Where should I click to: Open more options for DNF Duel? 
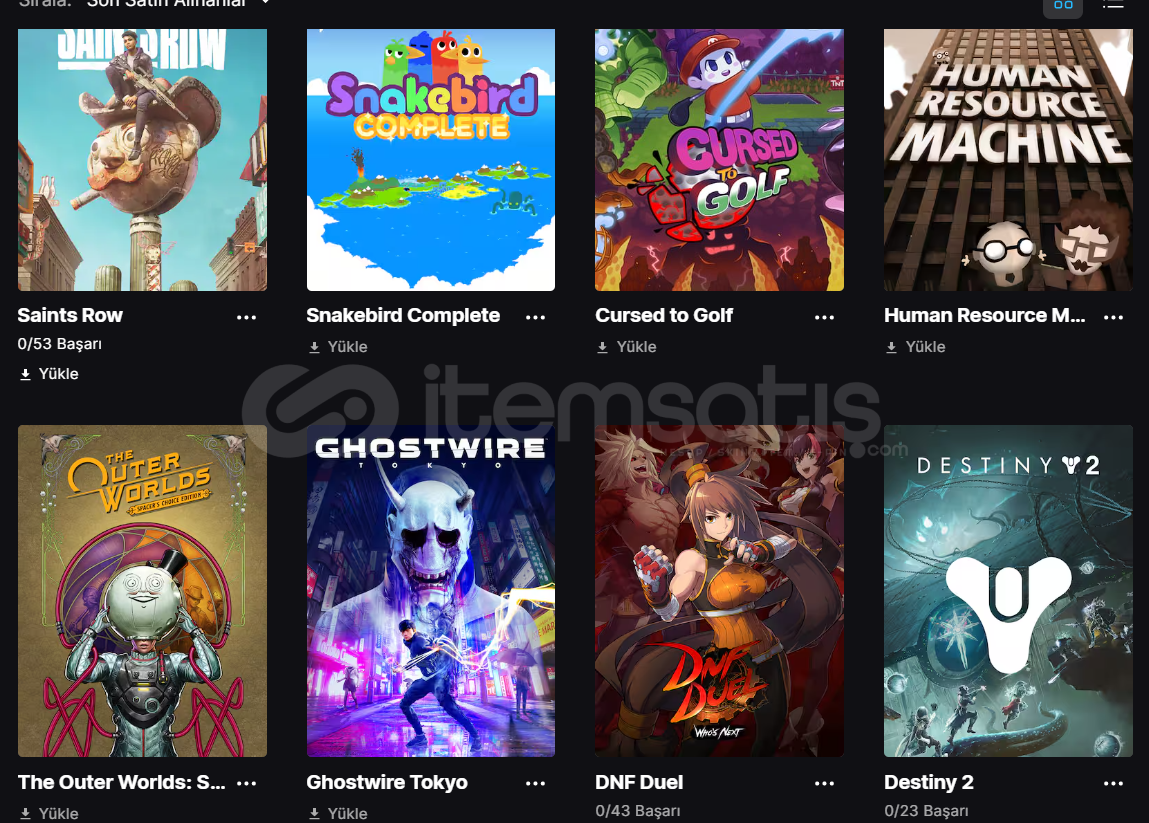[x=824, y=783]
